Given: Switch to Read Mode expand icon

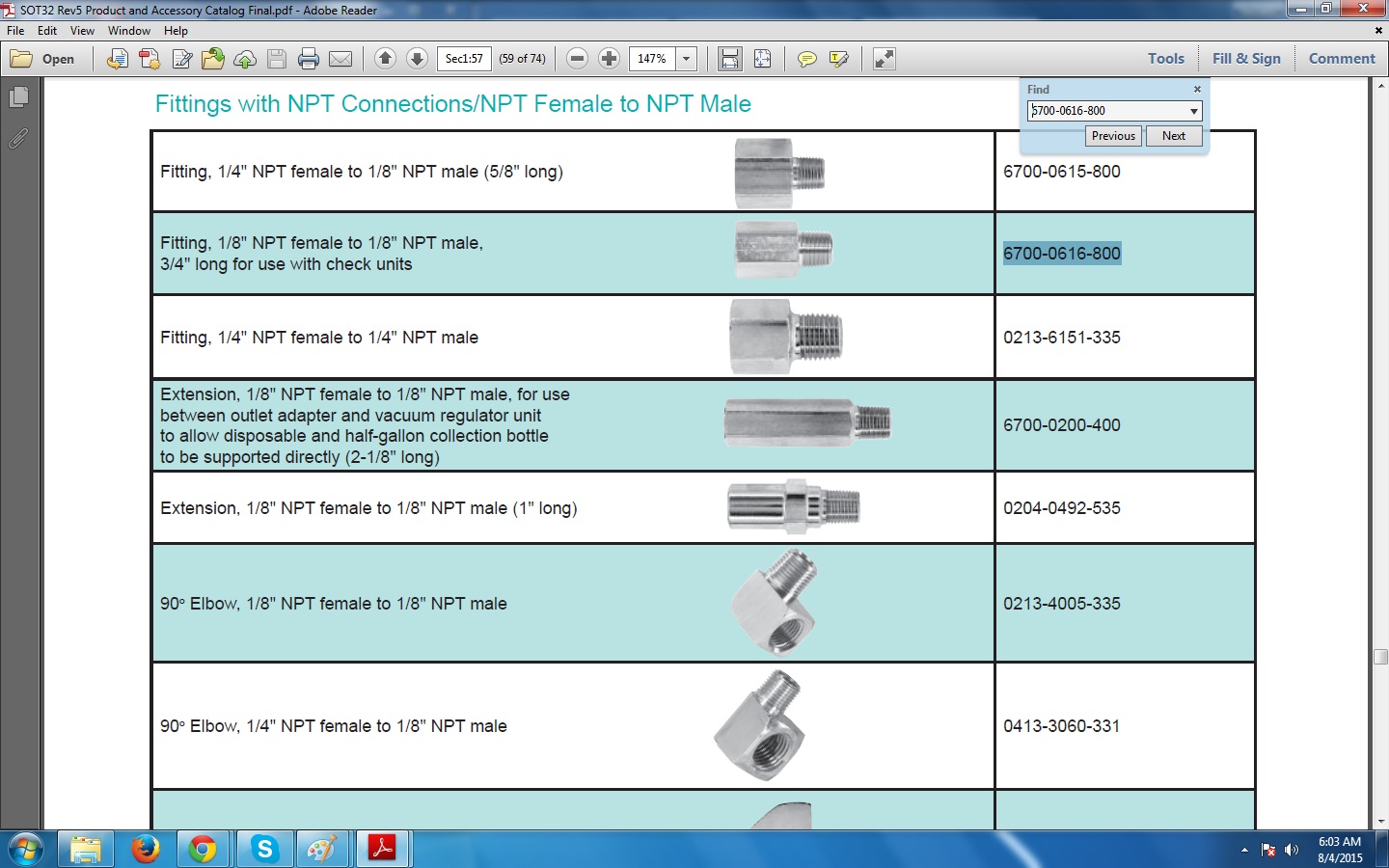Looking at the screenshot, I should [885, 59].
